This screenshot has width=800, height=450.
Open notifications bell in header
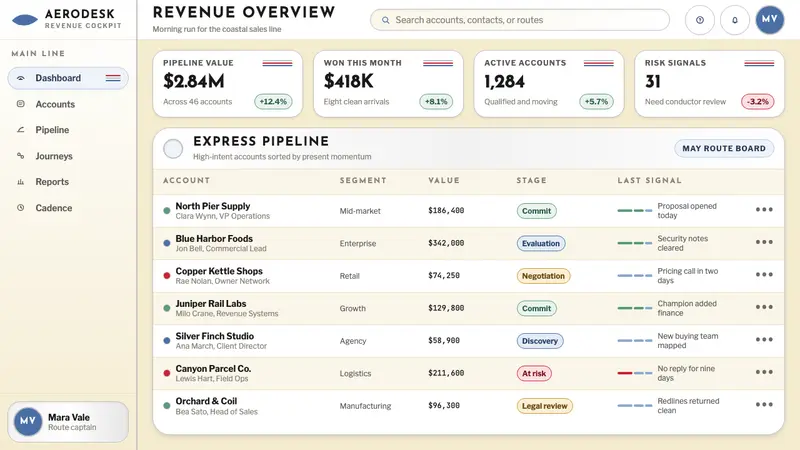pyautogui.click(x=735, y=20)
